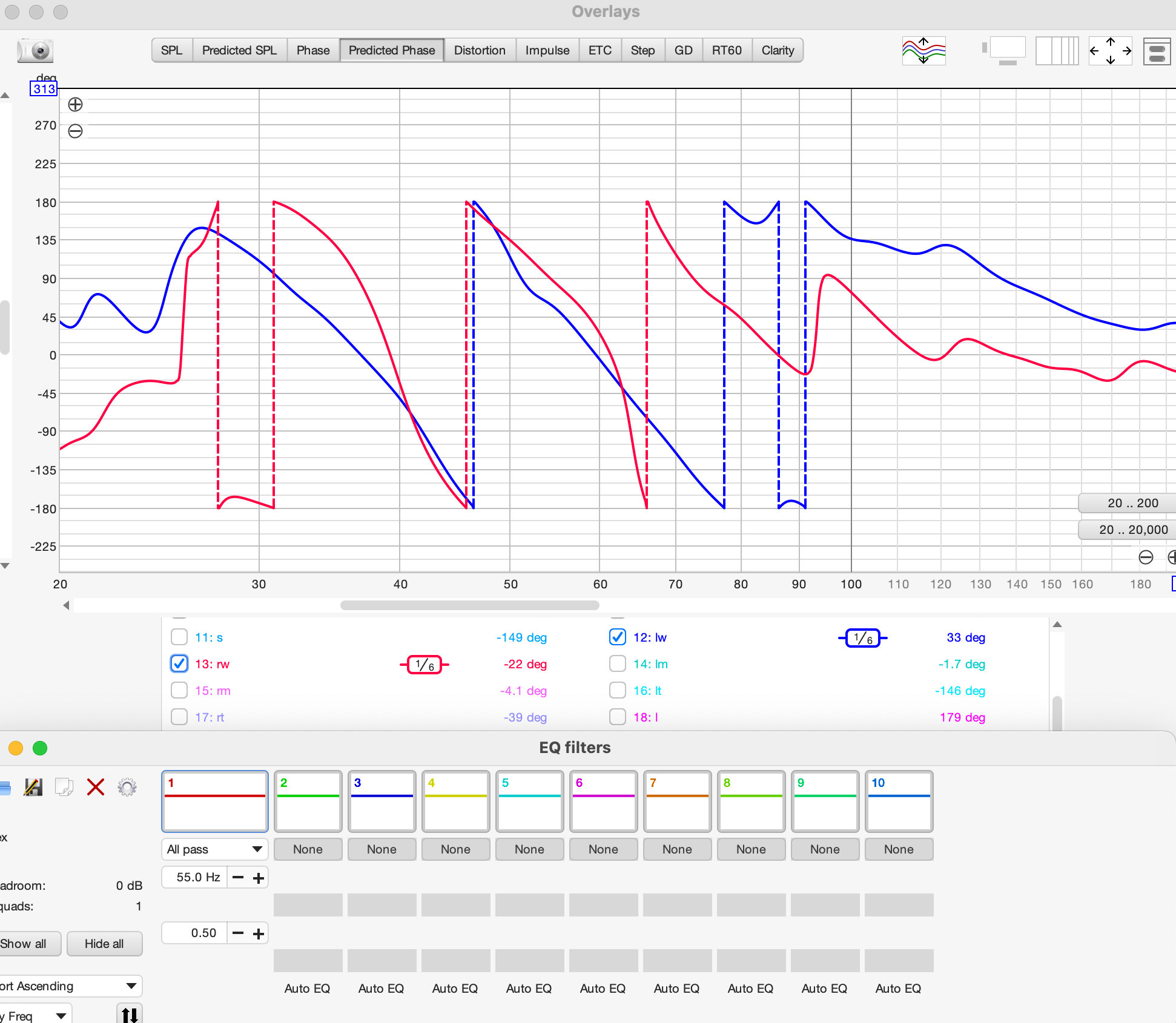
Task: Click the vertical axis scrollbar thumb
Action: [5, 327]
